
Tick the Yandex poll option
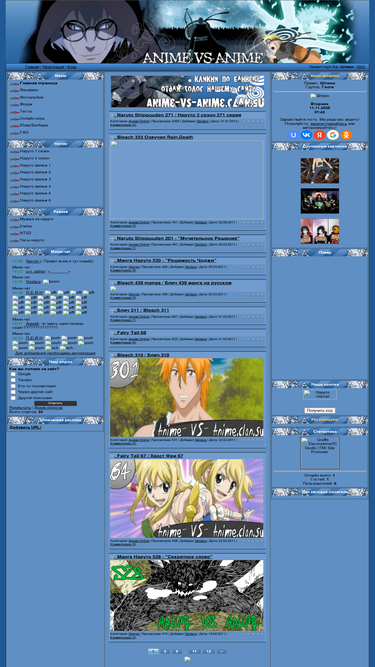[x=13, y=380]
